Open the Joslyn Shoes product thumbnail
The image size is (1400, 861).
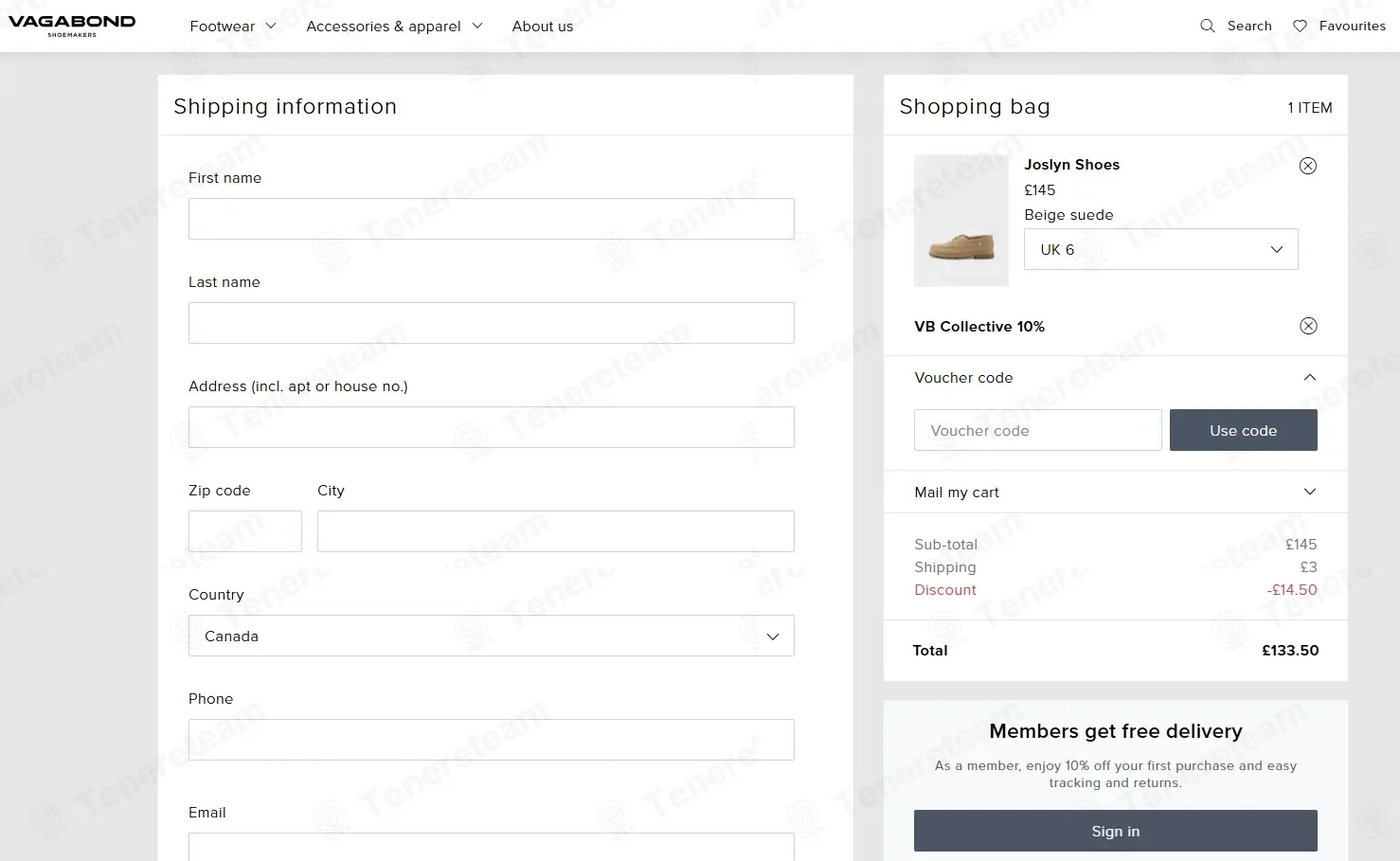click(961, 221)
